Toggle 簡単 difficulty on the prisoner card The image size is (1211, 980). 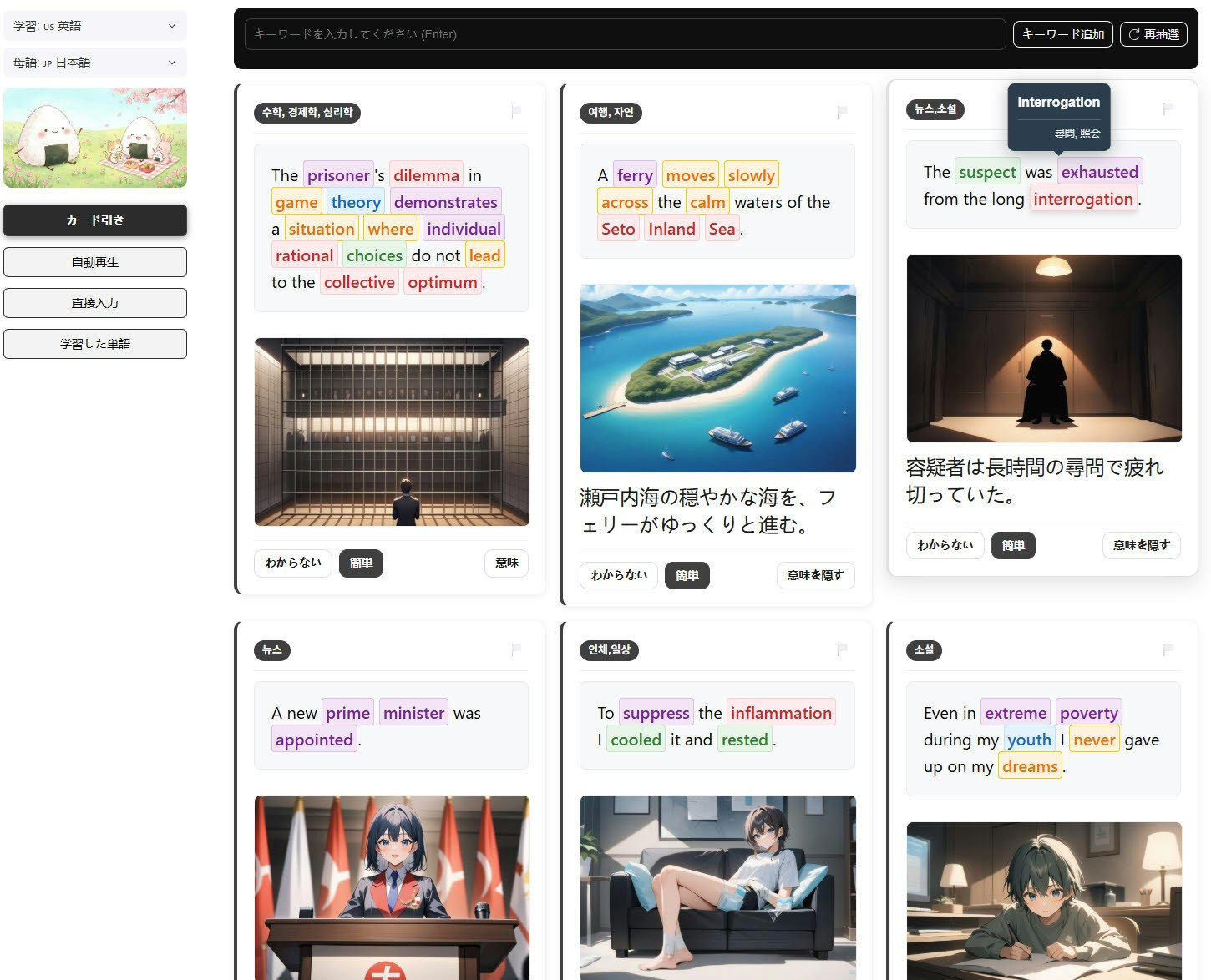tap(361, 563)
